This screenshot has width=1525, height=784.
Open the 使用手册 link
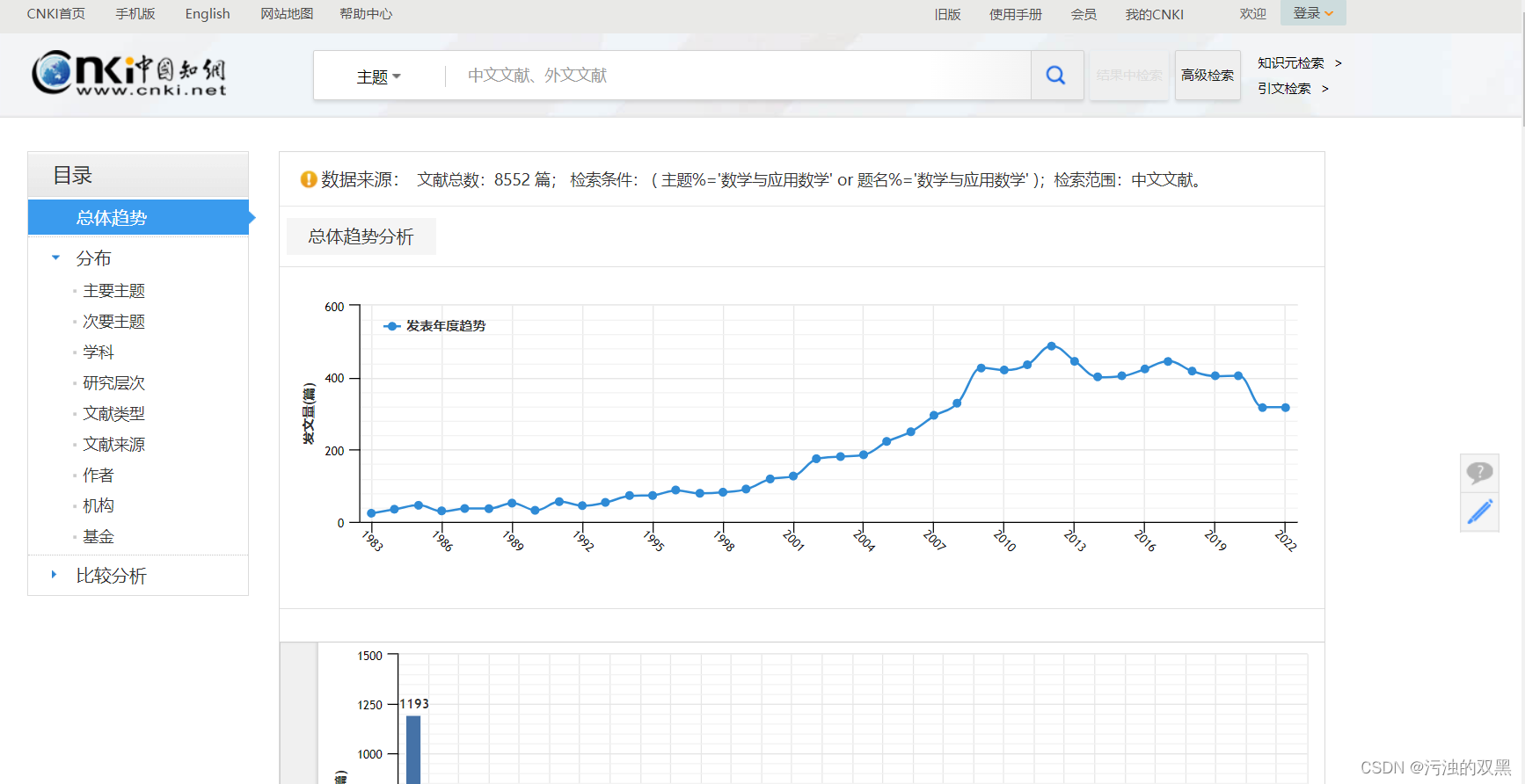click(x=1016, y=14)
